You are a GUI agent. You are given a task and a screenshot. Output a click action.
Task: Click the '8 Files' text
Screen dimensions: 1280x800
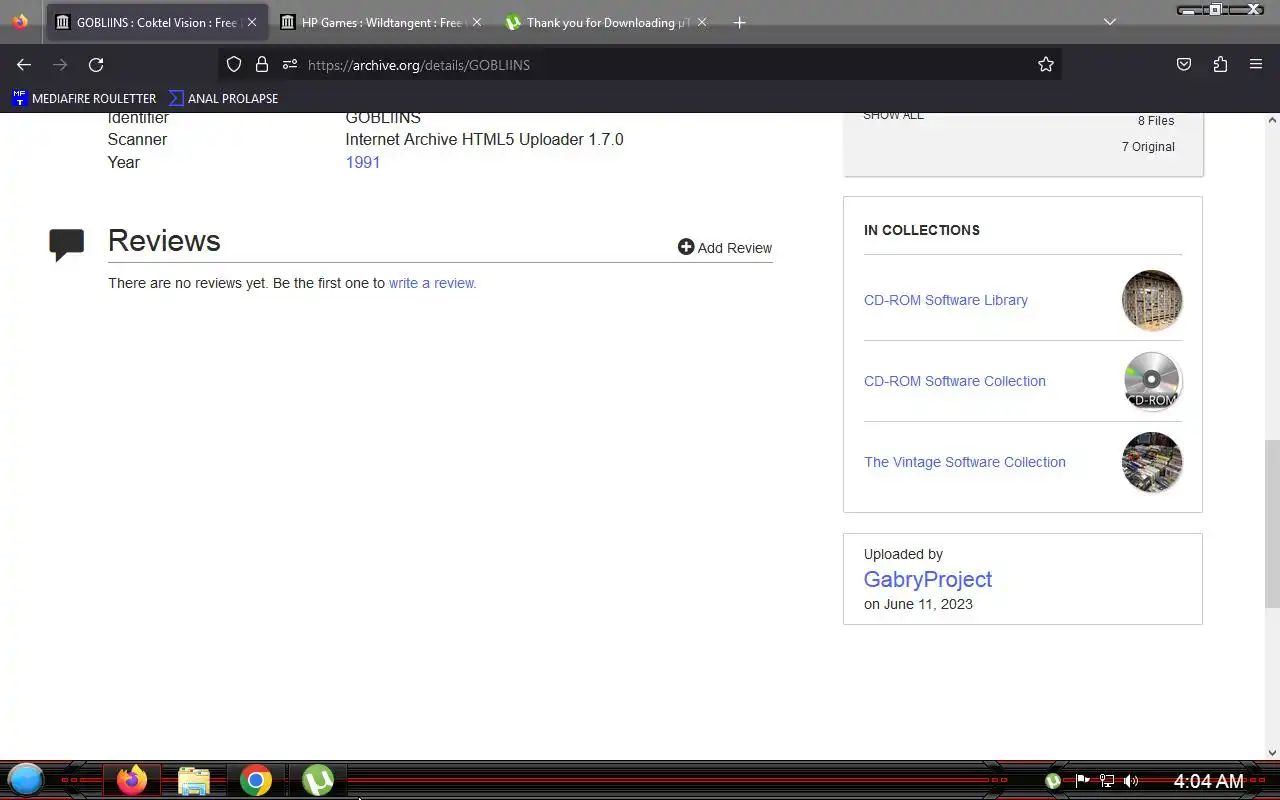pos(1156,120)
